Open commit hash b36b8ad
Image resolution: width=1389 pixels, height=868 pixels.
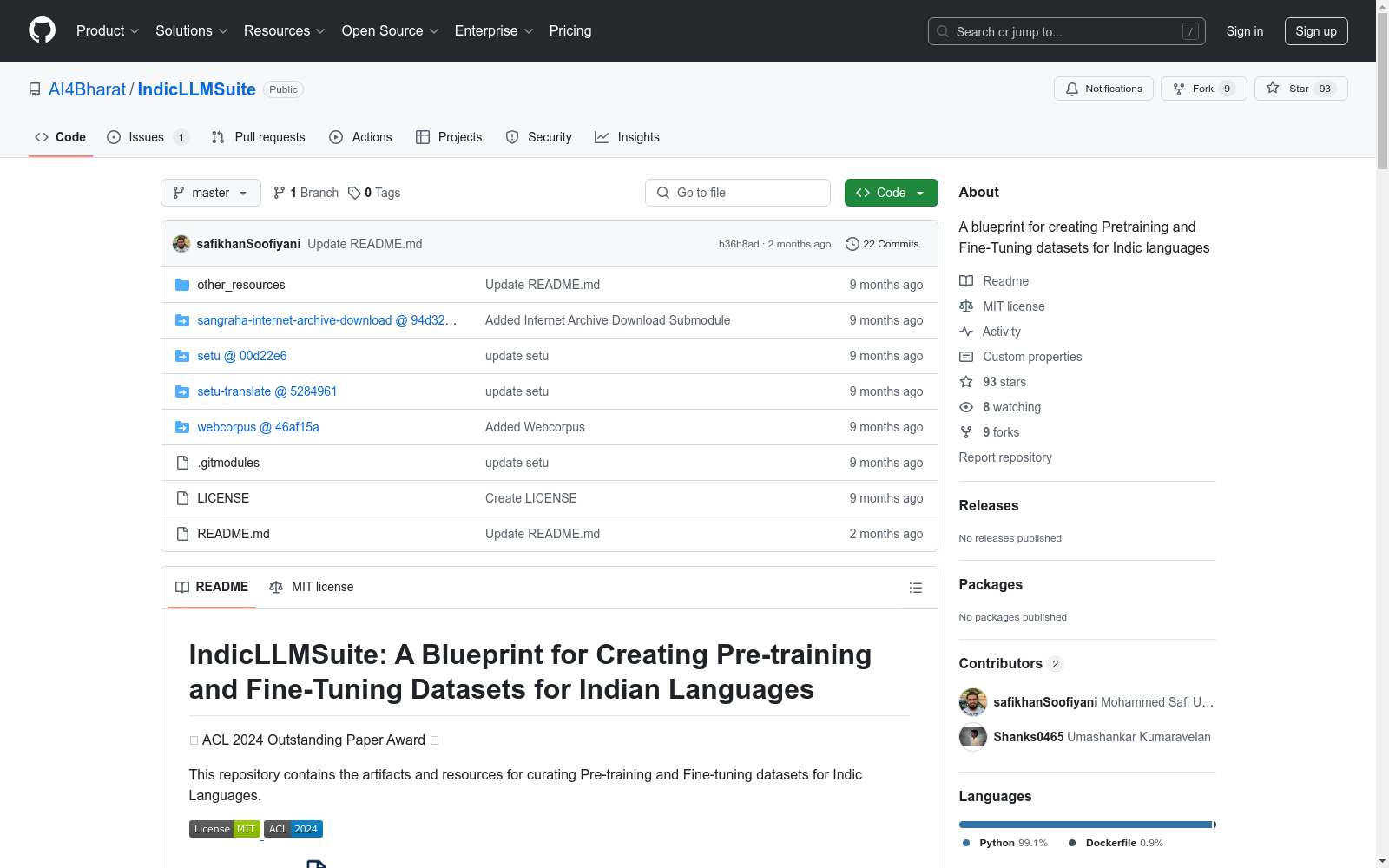click(739, 244)
